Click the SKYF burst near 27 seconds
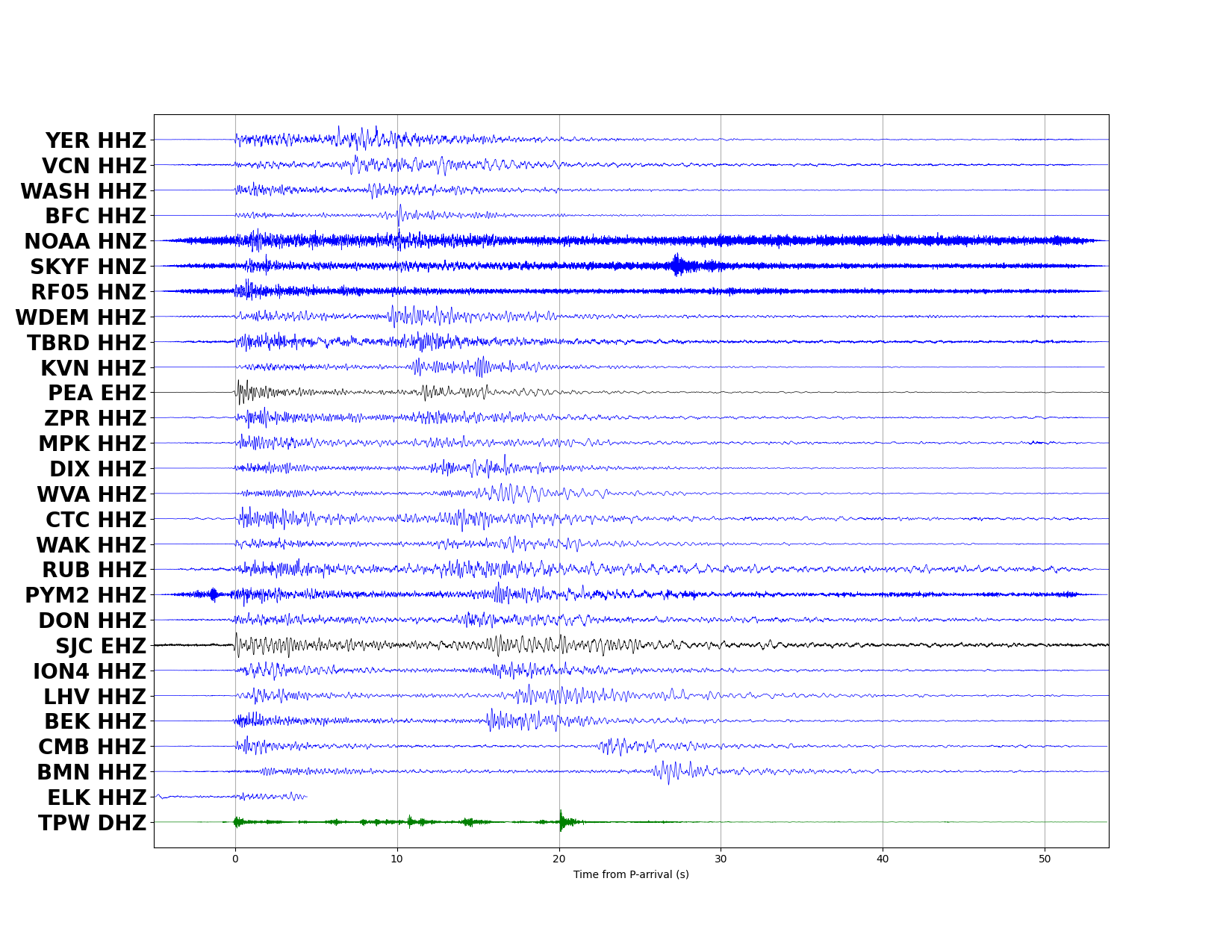The width and height of the screenshot is (1232, 952). (x=677, y=265)
